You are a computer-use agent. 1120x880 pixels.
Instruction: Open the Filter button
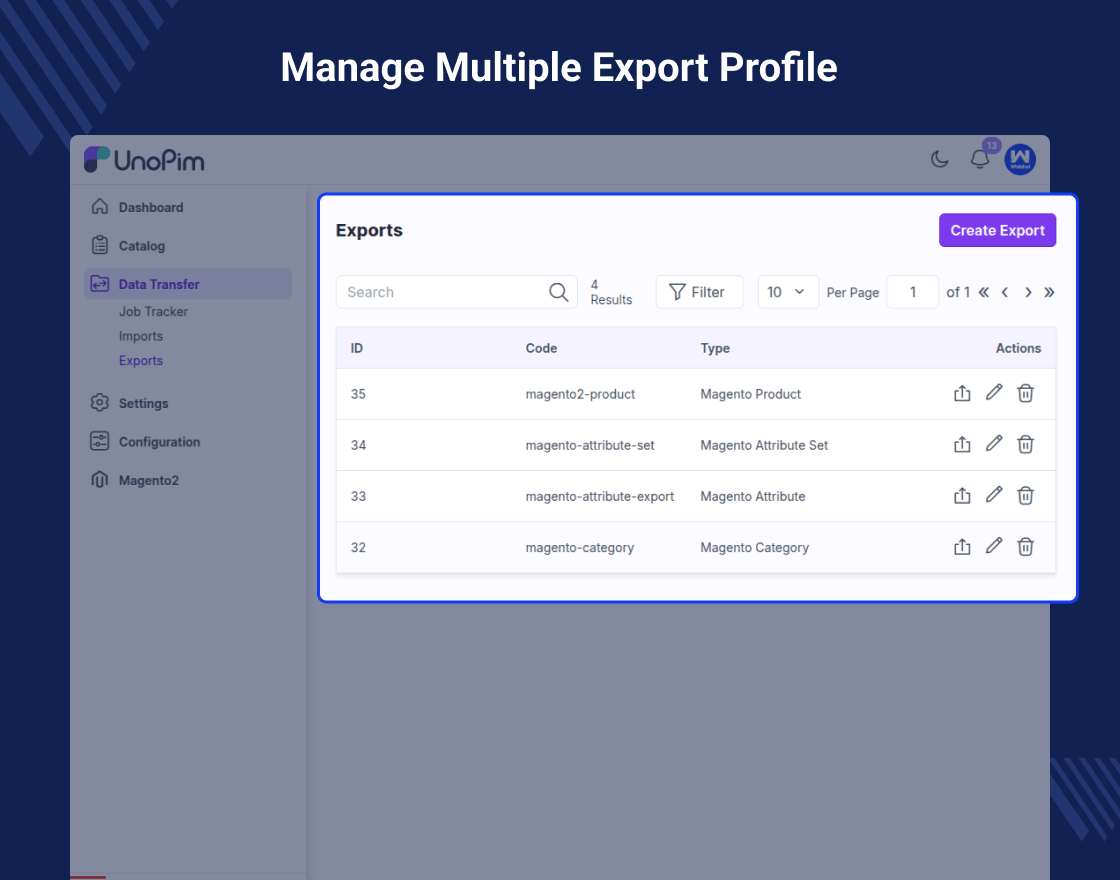[699, 292]
